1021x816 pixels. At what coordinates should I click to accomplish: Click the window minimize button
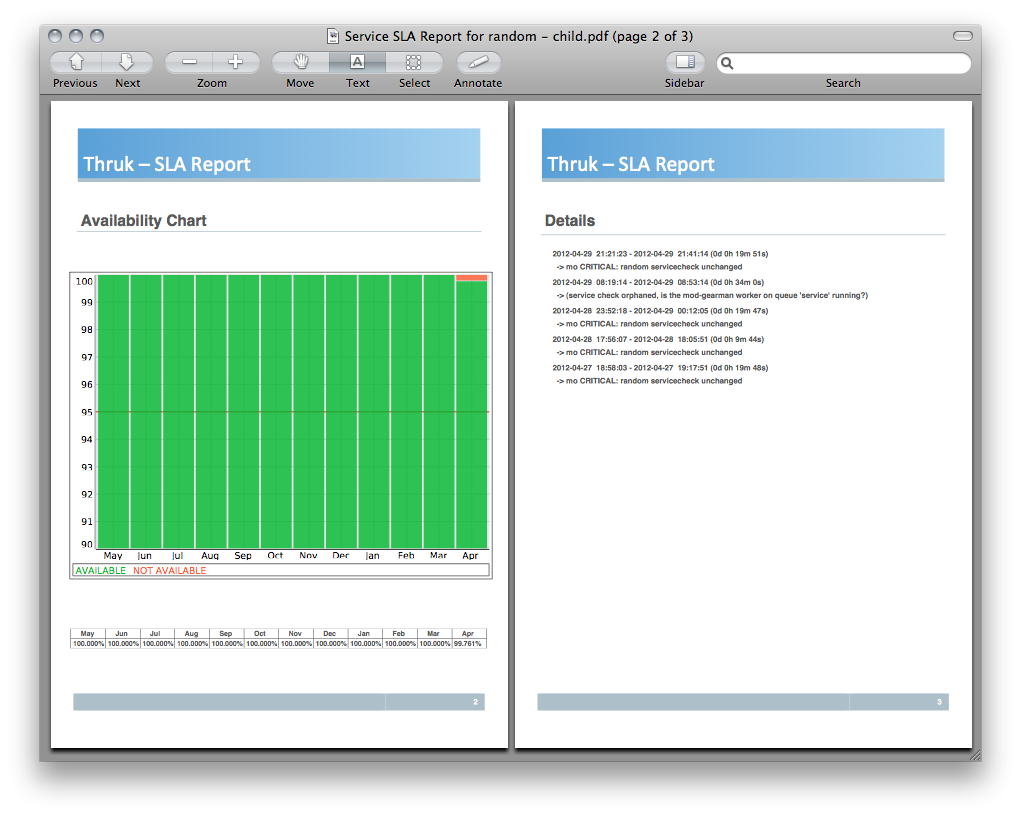click(x=76, y=36)
